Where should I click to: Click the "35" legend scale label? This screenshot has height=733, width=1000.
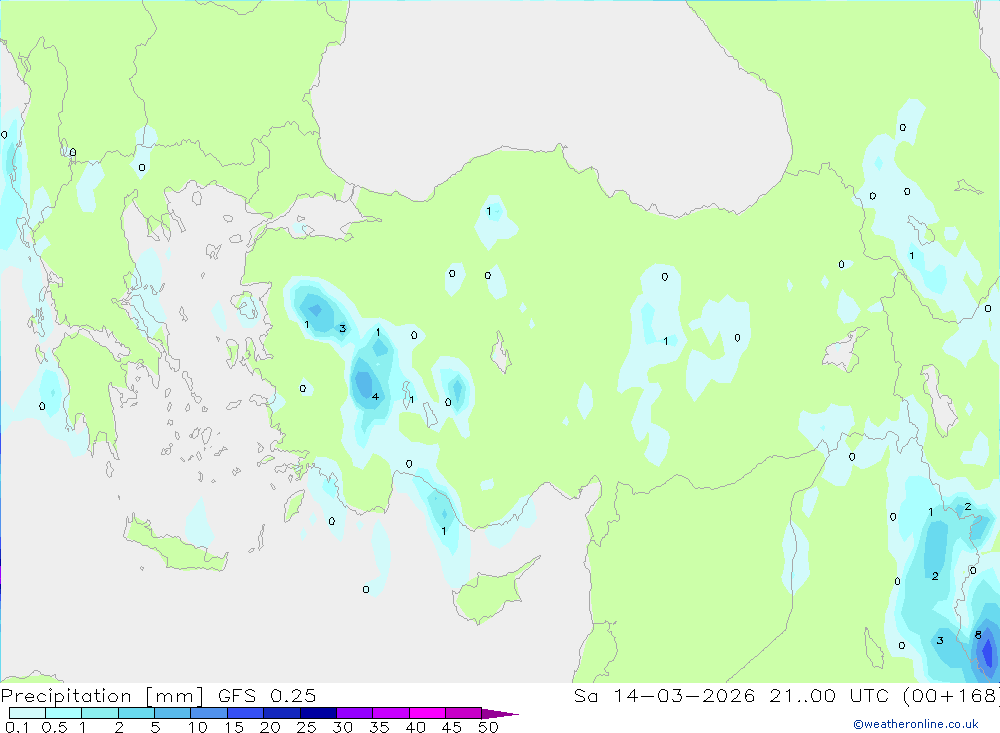(x=379, y=727)
